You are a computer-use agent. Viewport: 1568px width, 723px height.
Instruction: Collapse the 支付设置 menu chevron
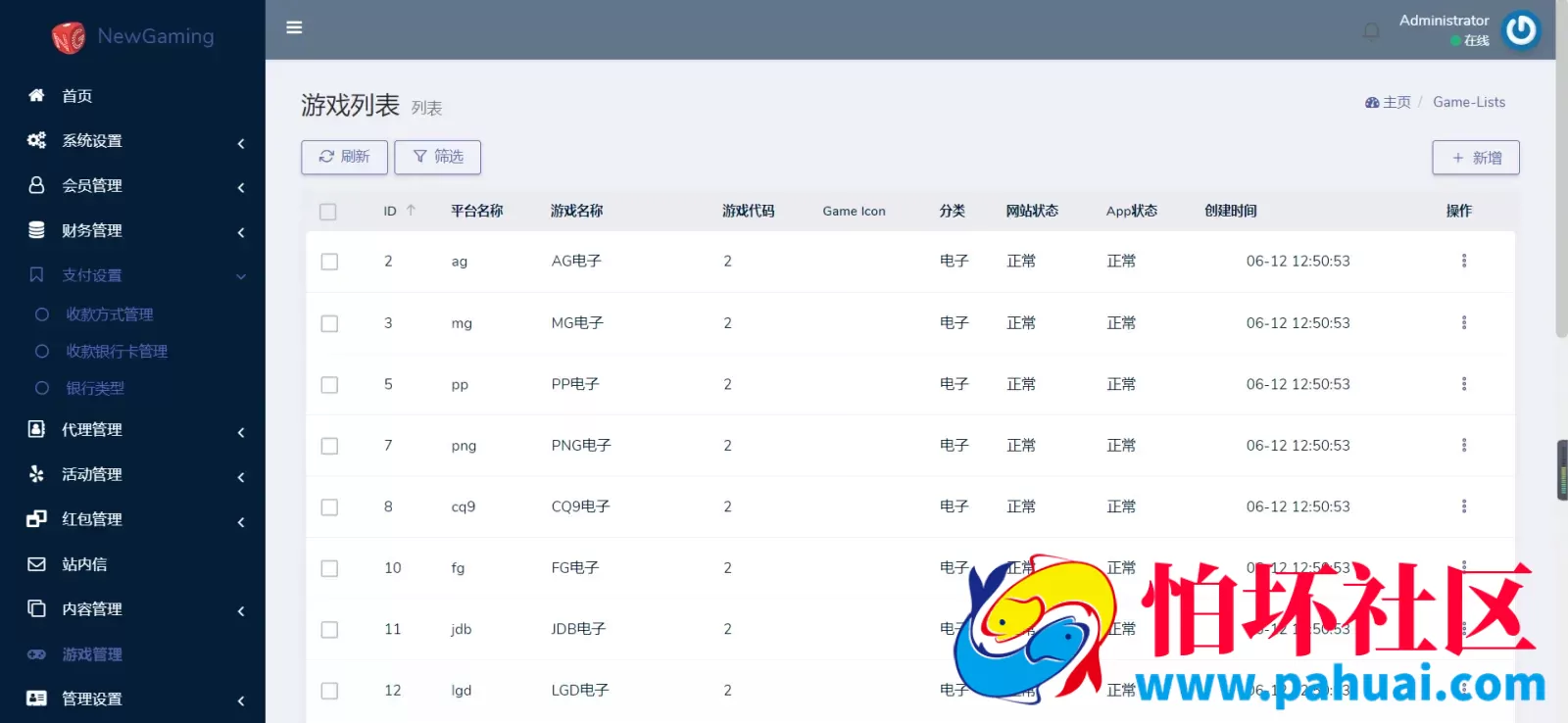[241, 276]
